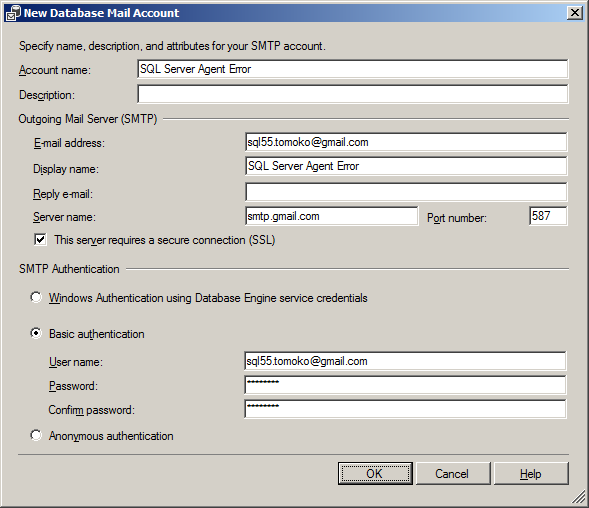Toggle the secure connection (SSL) checkbox
Viewport: 589px width, 508px height.
40,239
